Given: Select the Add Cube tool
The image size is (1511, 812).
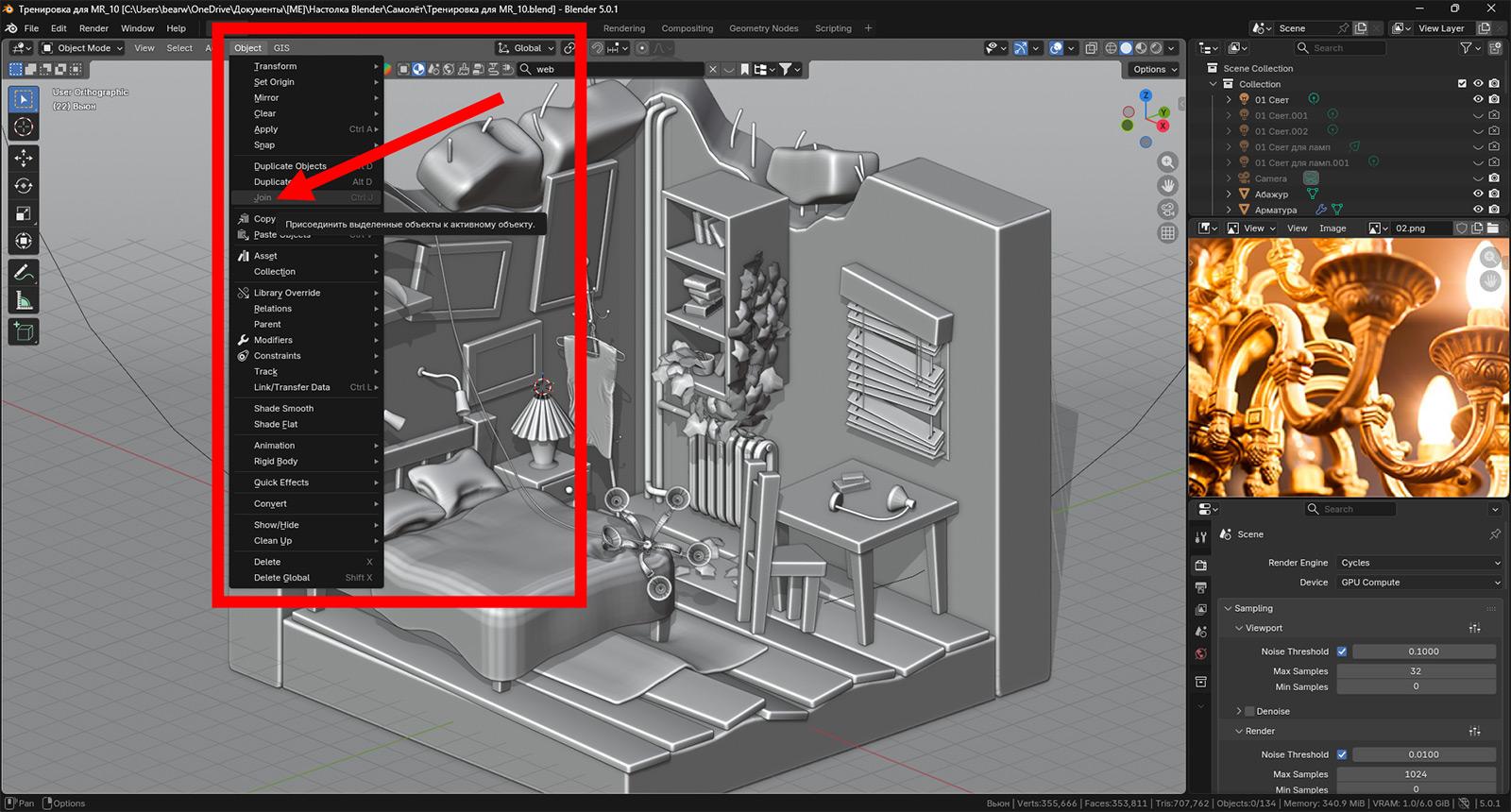Looking at the screenshot, I should [24, 331].
